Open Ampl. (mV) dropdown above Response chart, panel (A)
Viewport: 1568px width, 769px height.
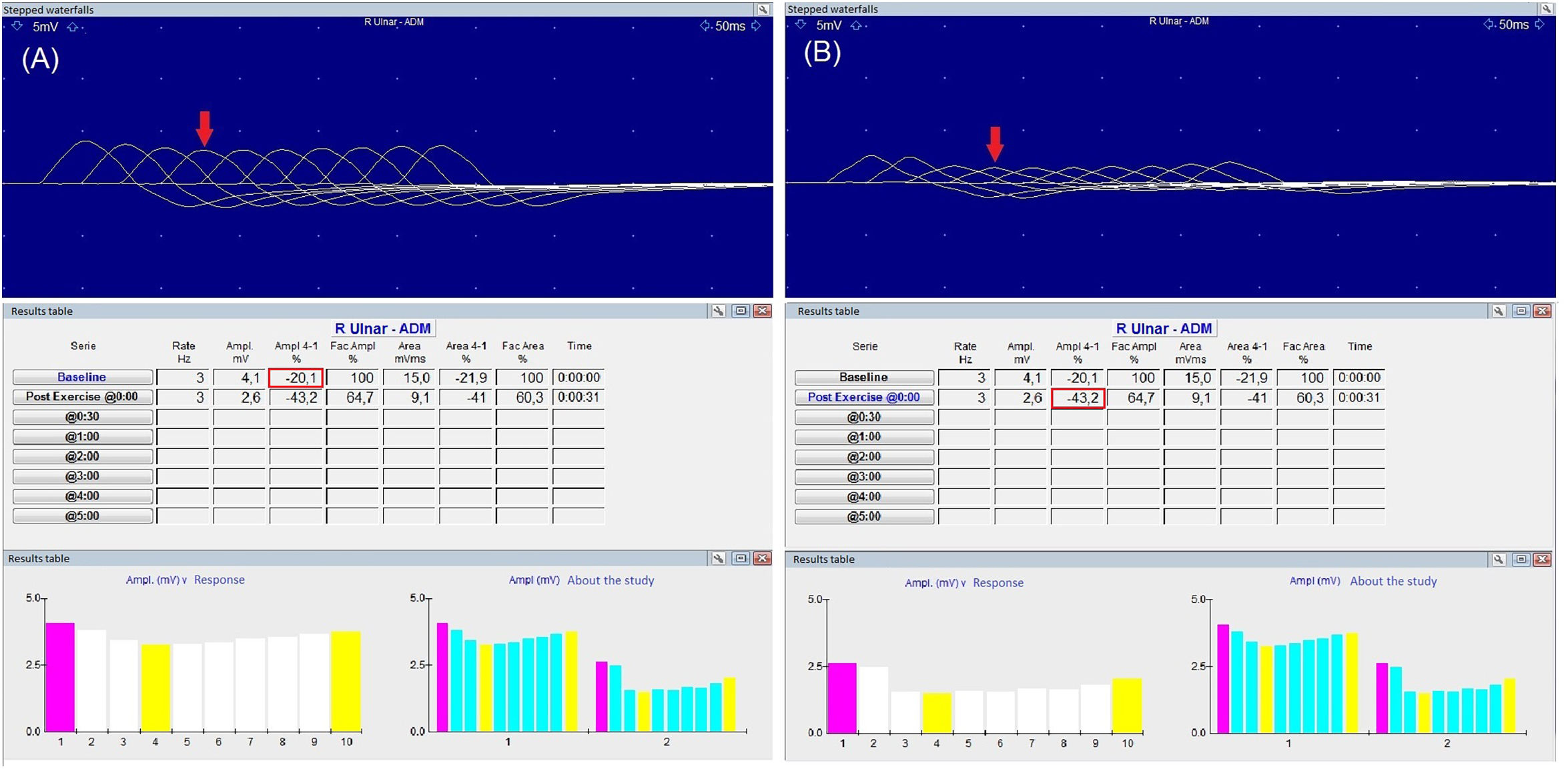coord(156,580)
